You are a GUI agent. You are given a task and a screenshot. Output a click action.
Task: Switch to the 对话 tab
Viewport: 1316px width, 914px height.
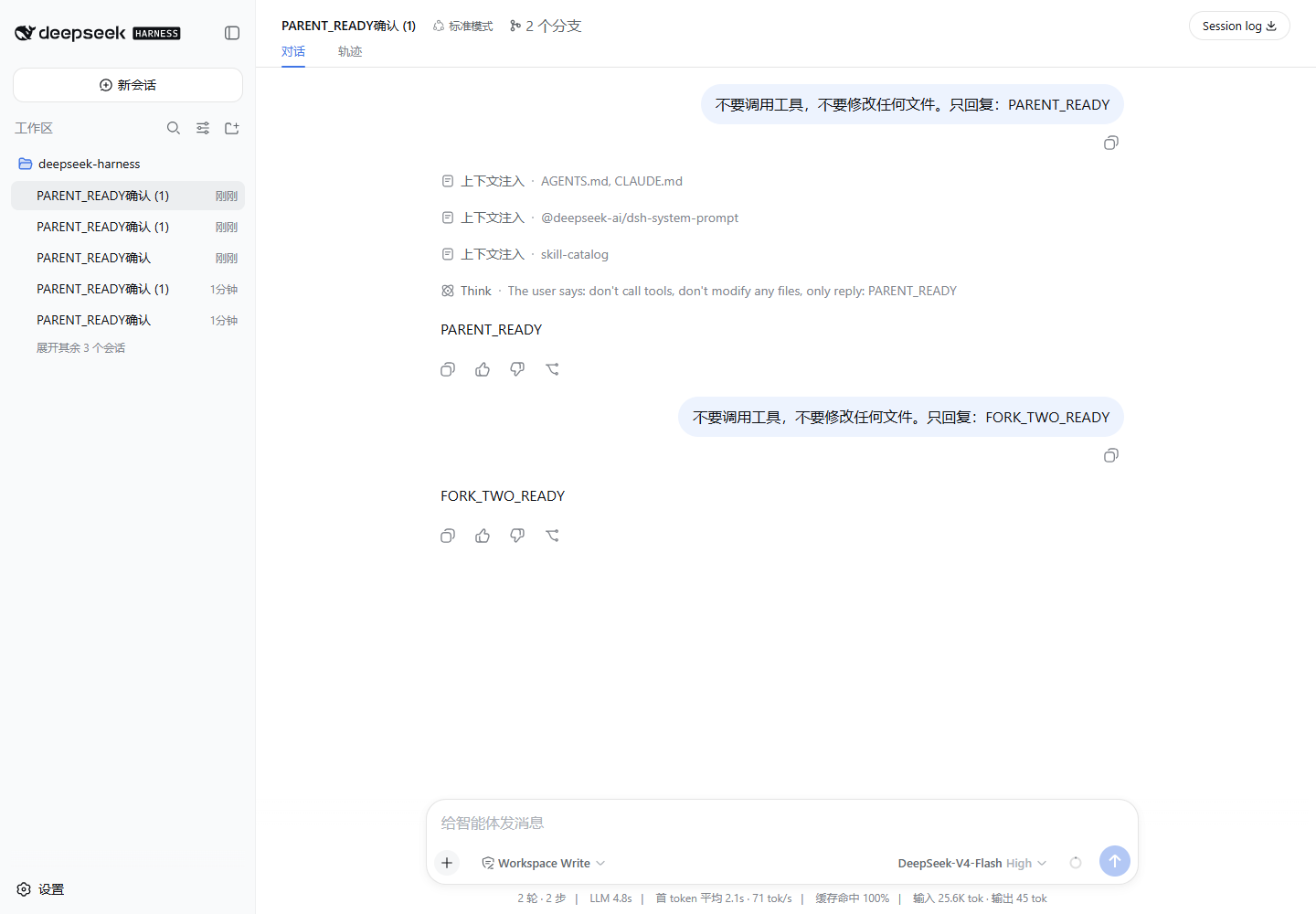[293, 51]
